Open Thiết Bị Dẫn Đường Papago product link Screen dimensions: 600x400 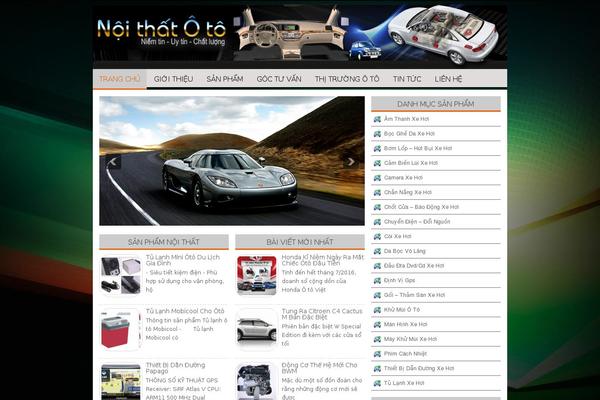tap(176, 368)
